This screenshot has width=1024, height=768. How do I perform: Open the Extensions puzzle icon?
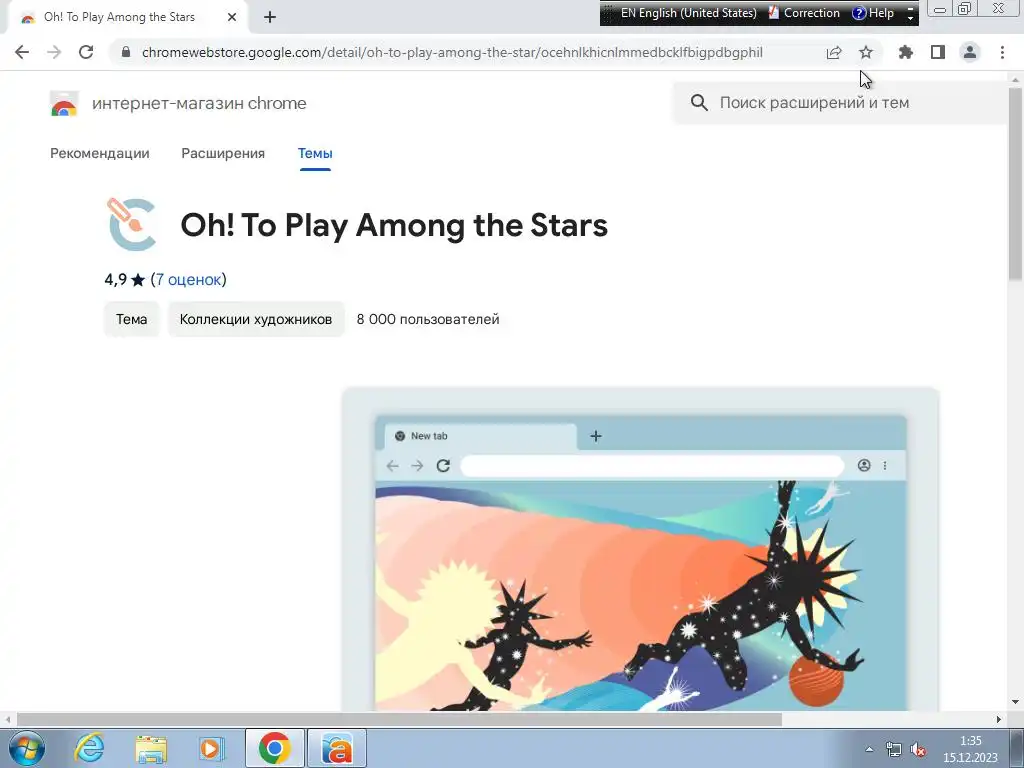click(x=906, y=52)
